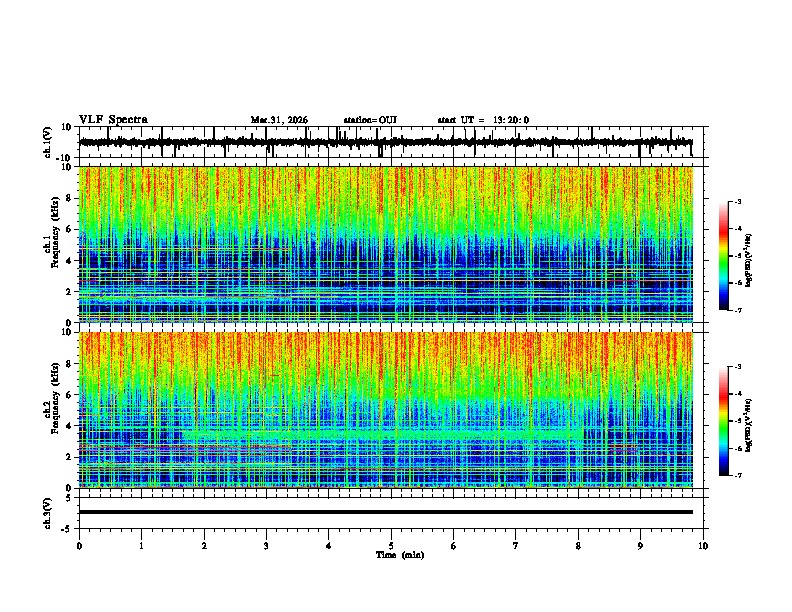792x612 pixels.
Task: Click time axis tick label "4"
Action: click(329, 546)
